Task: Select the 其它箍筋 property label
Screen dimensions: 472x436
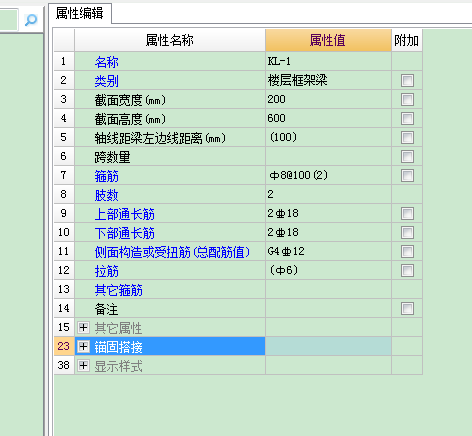Action: pos(119,290)
